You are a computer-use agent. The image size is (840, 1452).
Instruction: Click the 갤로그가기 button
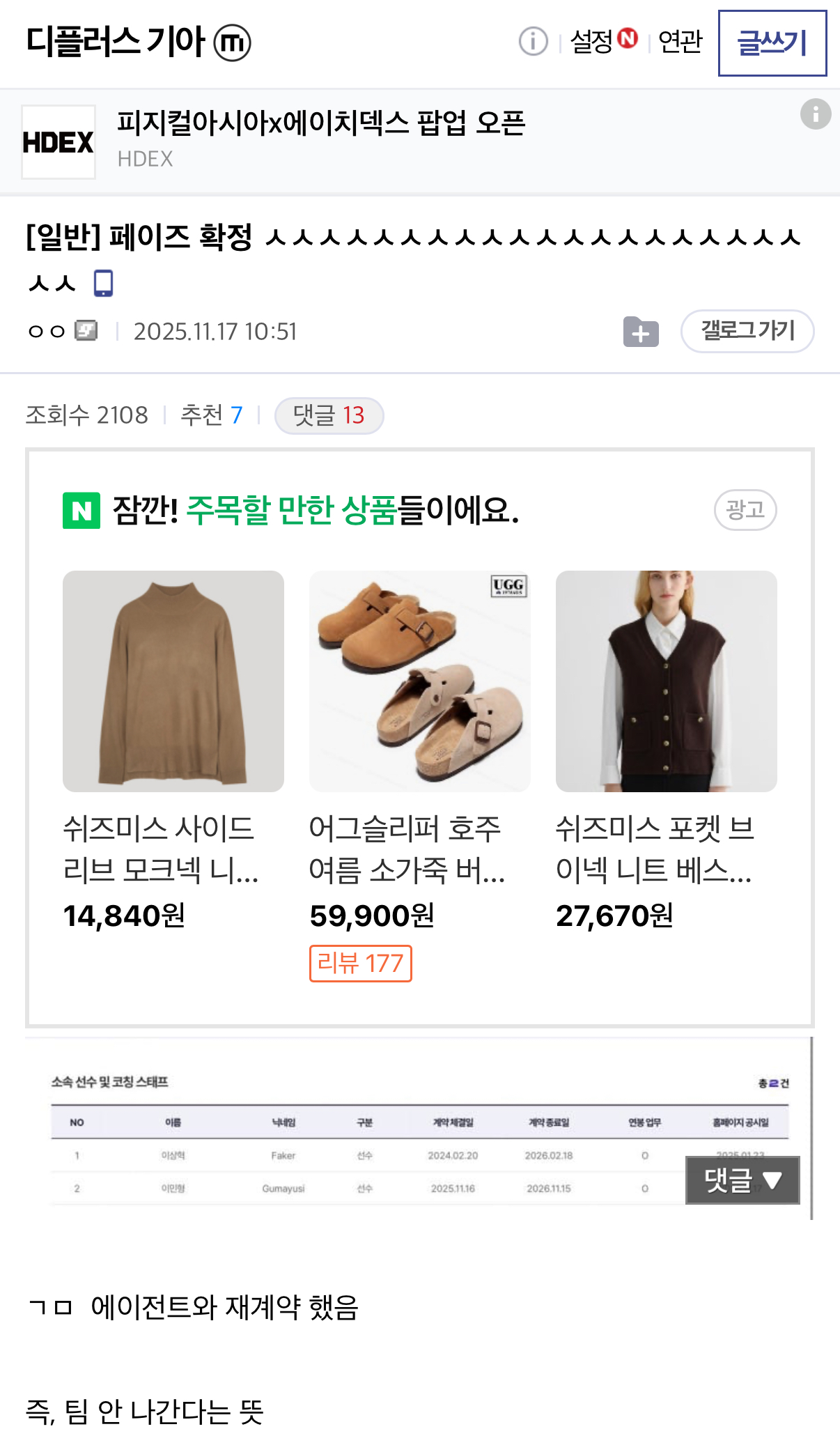click(x=747, y=331)
